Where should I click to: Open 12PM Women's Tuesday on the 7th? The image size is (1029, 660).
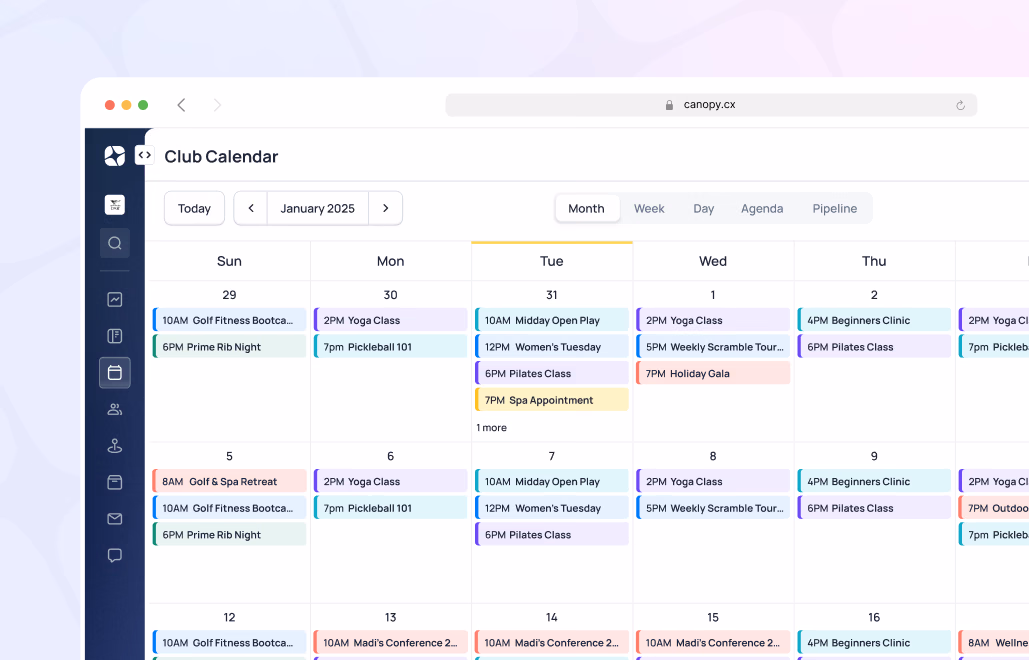(x=552, y=508)
